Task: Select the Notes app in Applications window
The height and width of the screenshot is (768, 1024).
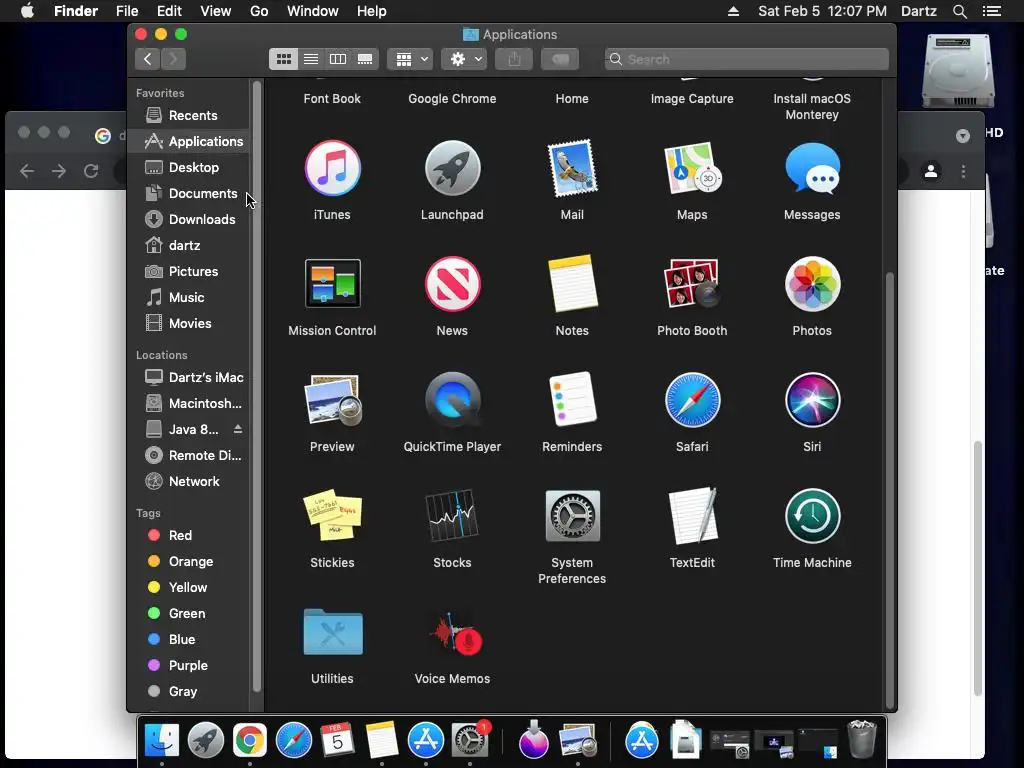Action: [572, 284]
